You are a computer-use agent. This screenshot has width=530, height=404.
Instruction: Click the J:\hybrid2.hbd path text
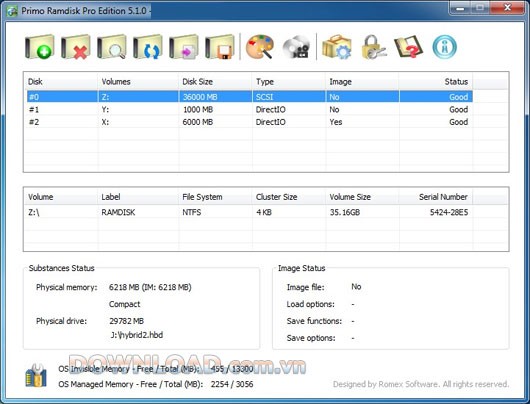(x=137, y=335)
